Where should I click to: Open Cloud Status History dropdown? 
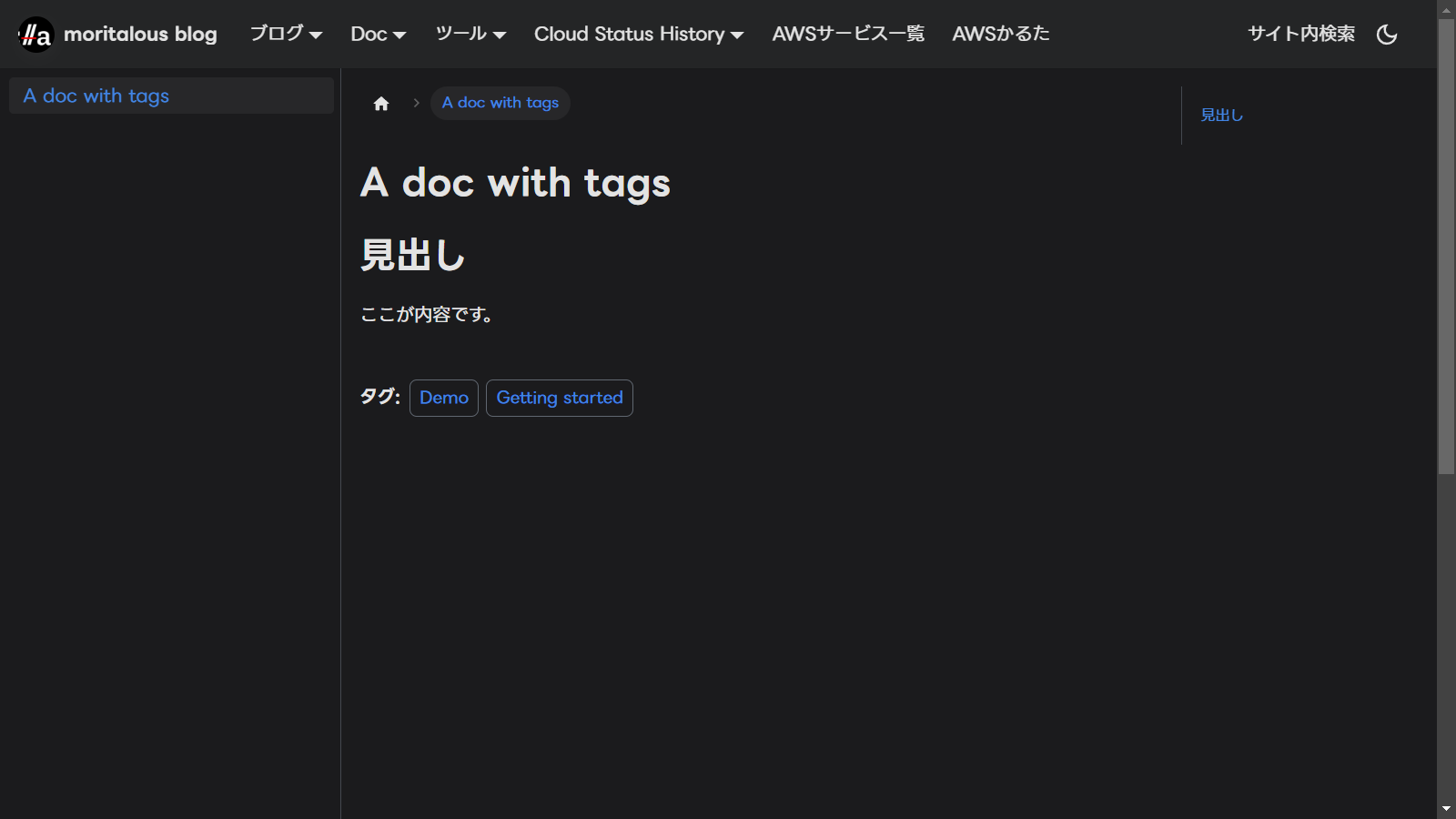pos(638,35)
